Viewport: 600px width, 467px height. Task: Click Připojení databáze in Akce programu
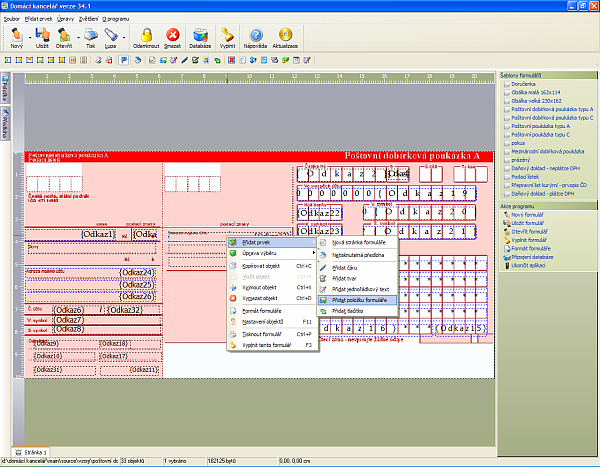[532, 256]
